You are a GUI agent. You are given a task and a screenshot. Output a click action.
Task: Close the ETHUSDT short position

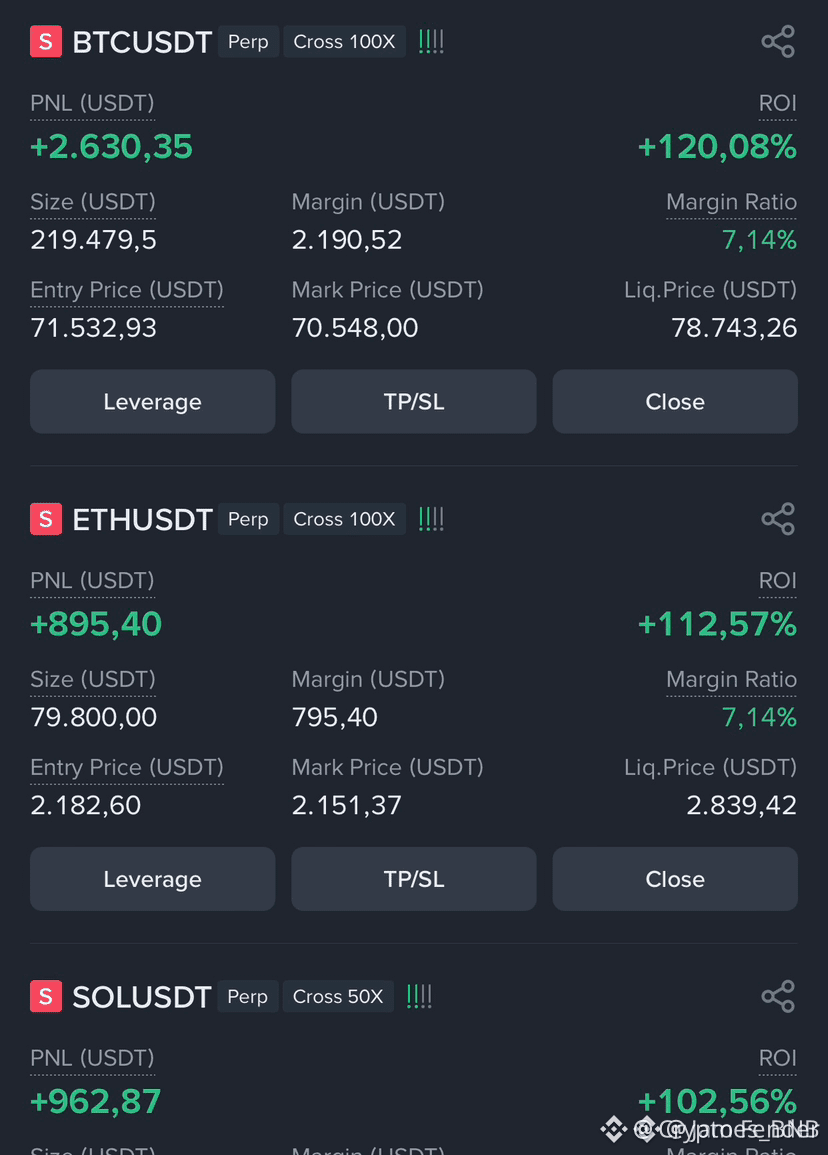675,879
